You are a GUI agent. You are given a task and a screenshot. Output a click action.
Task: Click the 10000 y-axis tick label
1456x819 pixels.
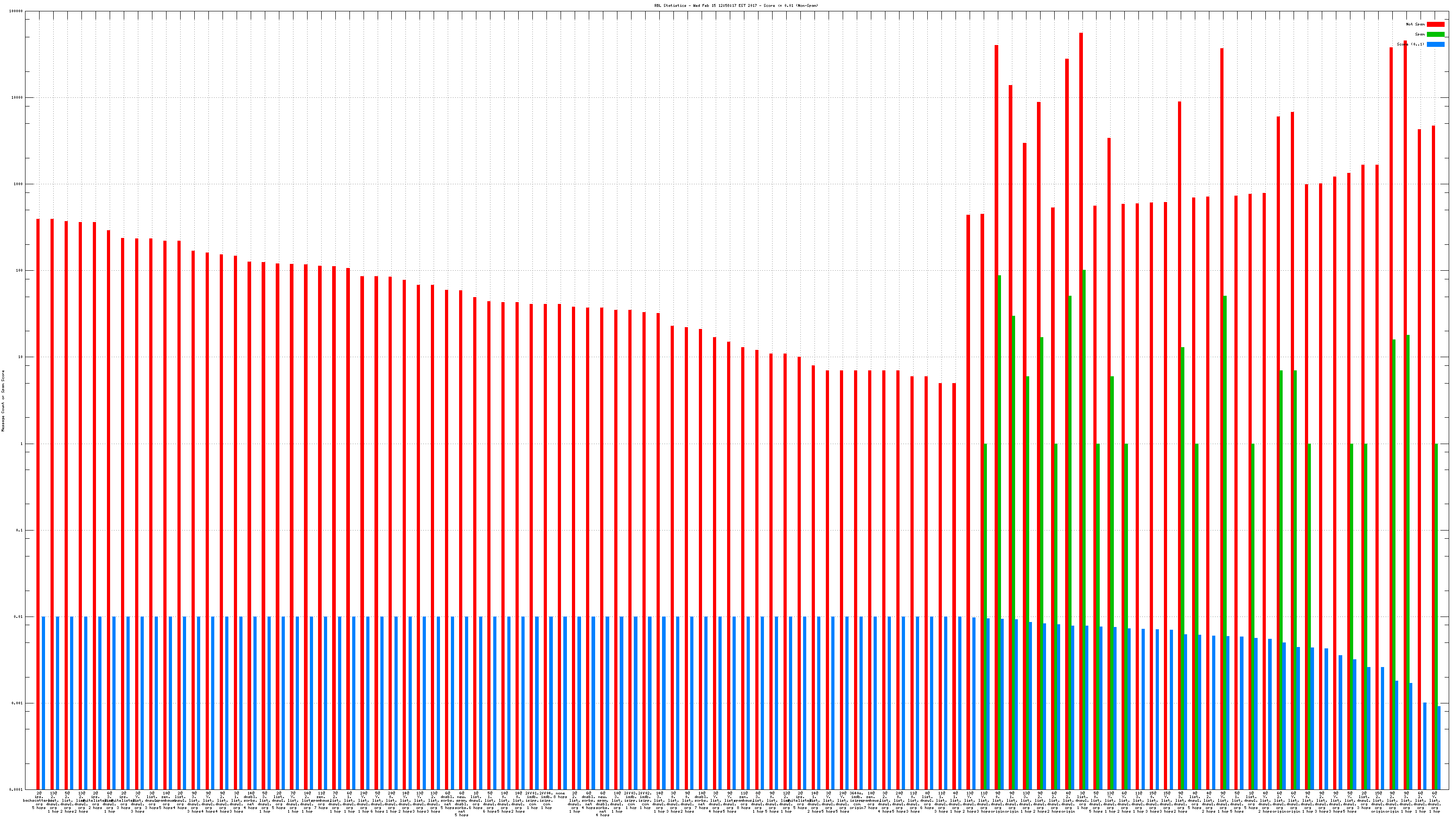(x=18, y=97)
